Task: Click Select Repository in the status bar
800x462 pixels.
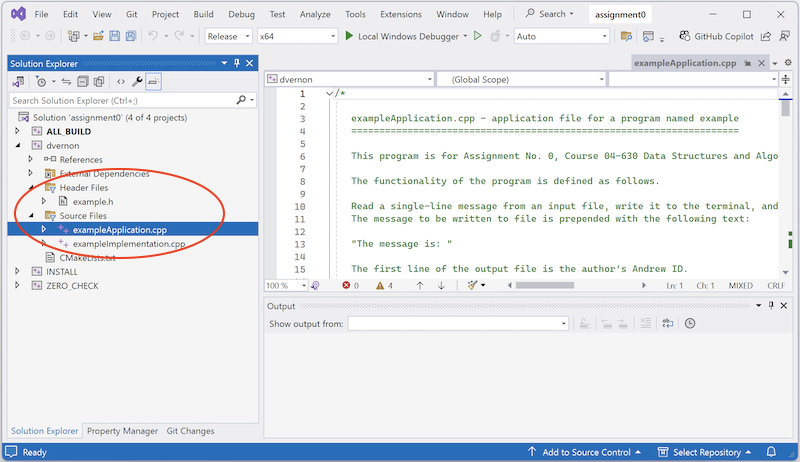Action: (706, 452)
